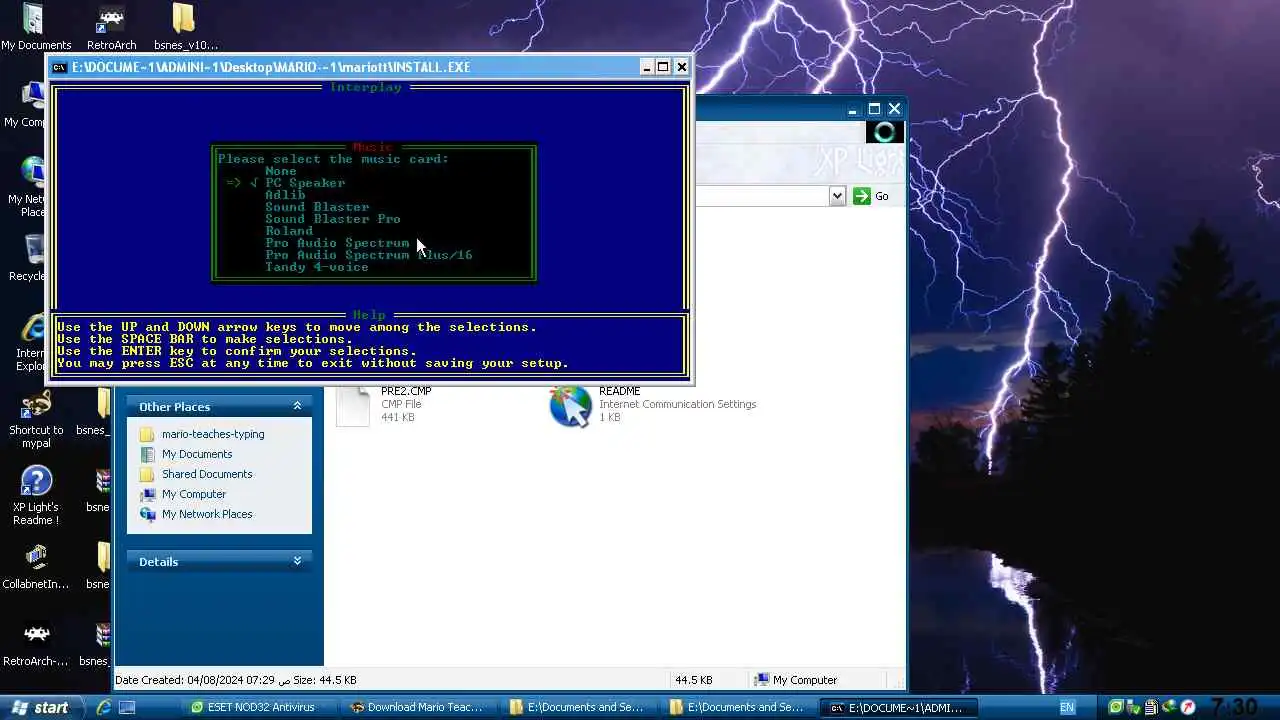Open the XP Light's Readme help icon
The image size is (1280, 720).
[x=36, y=496]
